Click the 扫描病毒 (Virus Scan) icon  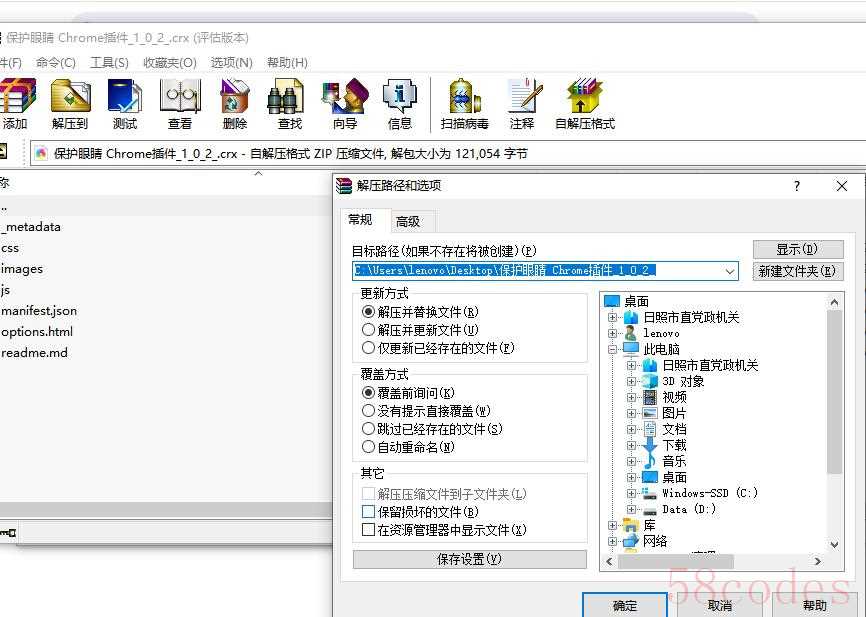[x=465, y=104]
